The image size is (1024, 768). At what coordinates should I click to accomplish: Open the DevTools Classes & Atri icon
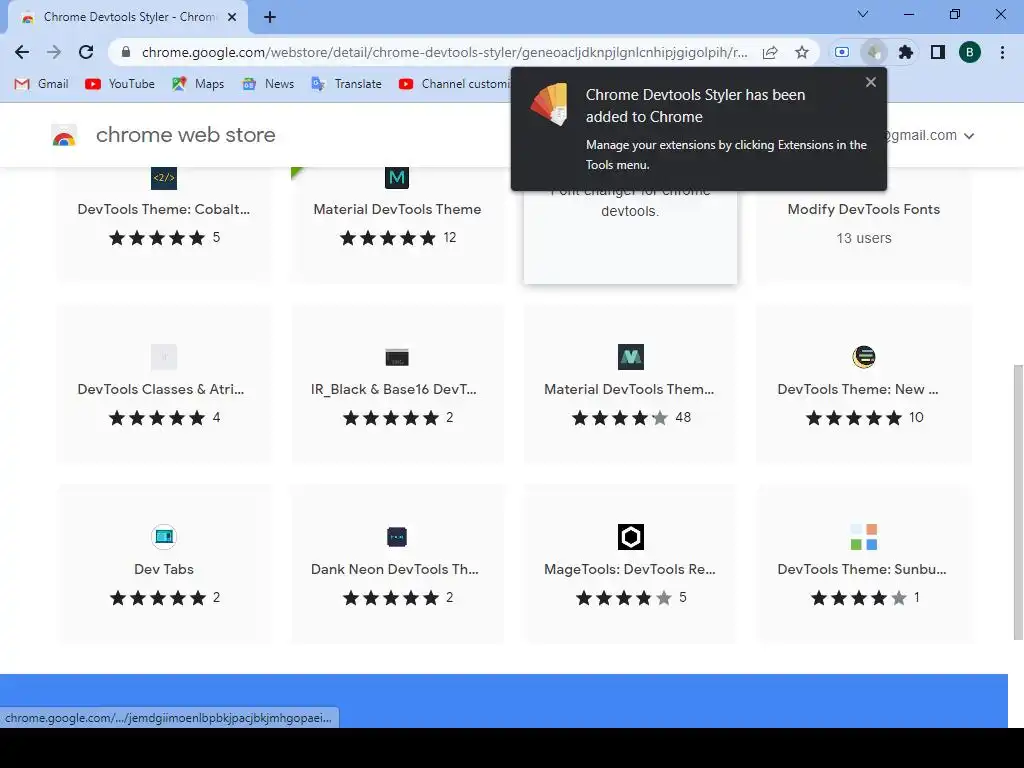pos(164,357)
